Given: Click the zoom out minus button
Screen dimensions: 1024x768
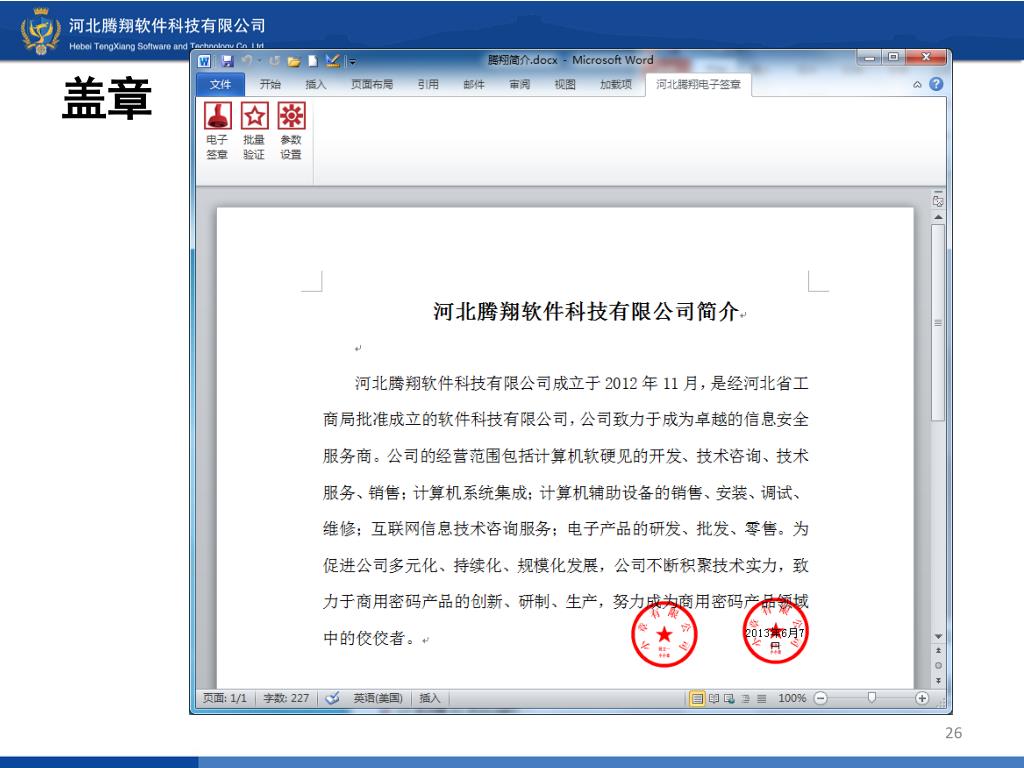Looking at the screenshot, I should (x=821, y=698).
